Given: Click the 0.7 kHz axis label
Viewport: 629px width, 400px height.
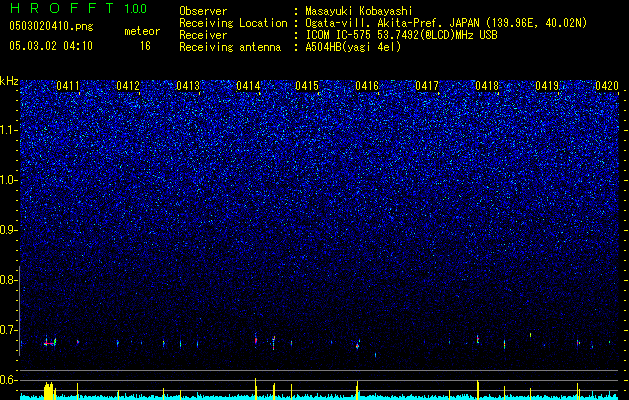Looking at the screenshot, I should (x=8, y=330).
